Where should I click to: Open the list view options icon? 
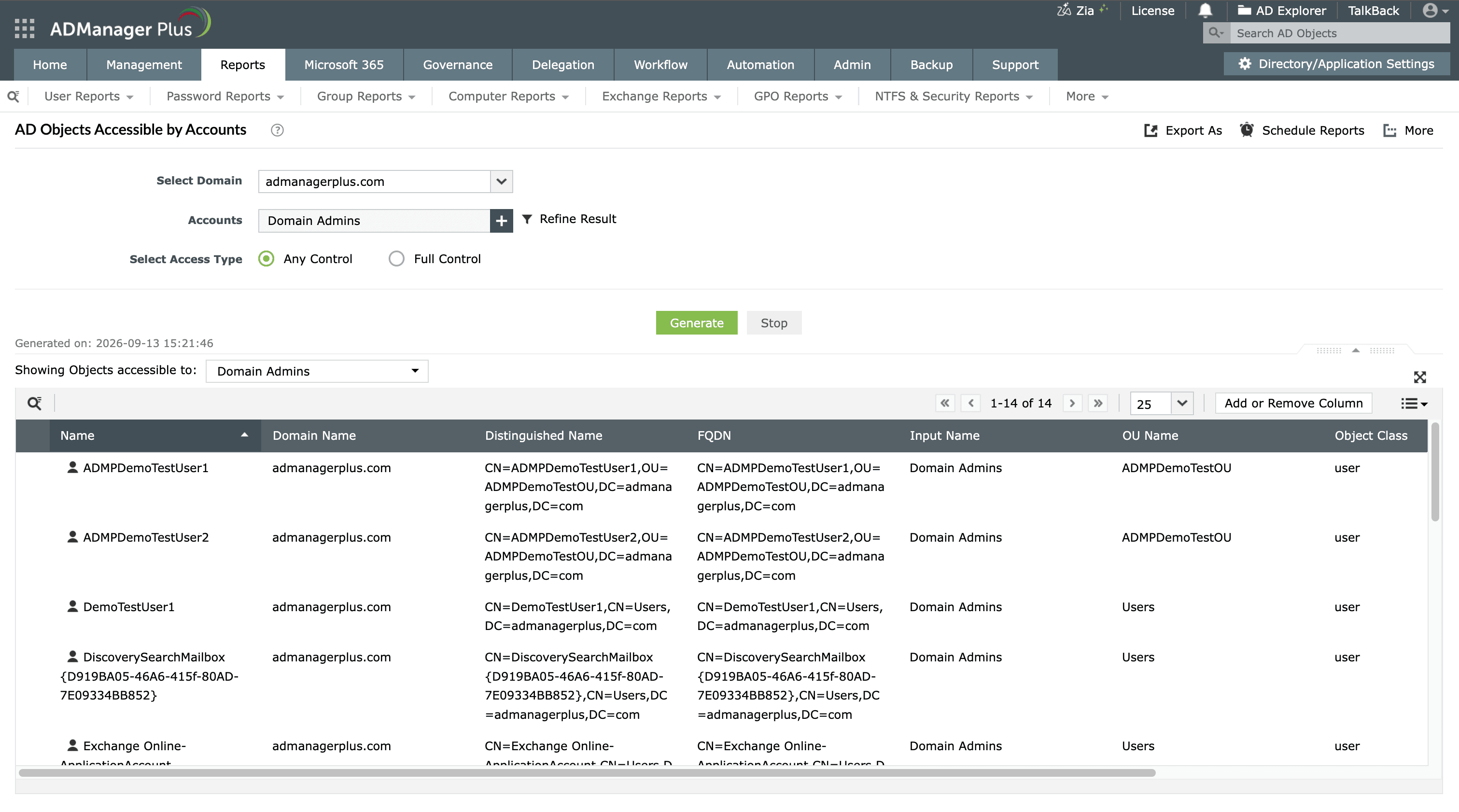(1414, 403)
